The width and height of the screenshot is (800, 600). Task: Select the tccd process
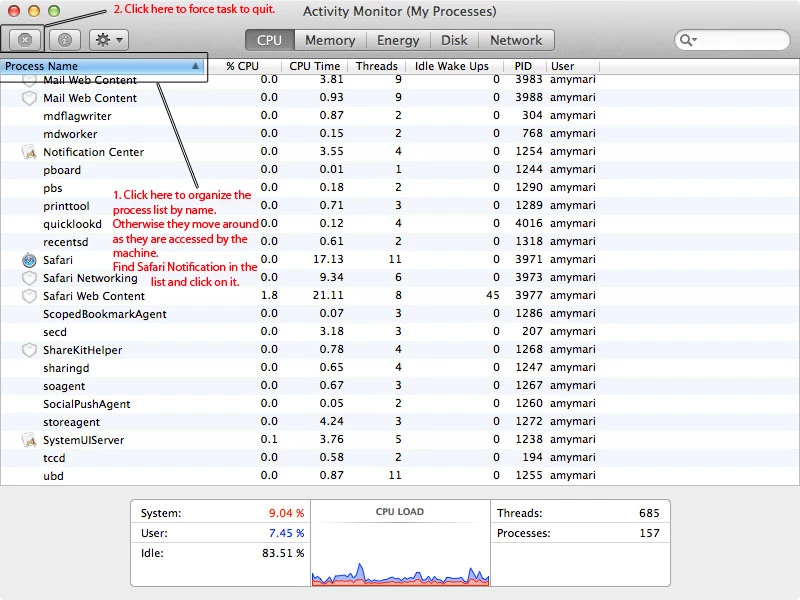click(x=400, y=458)
